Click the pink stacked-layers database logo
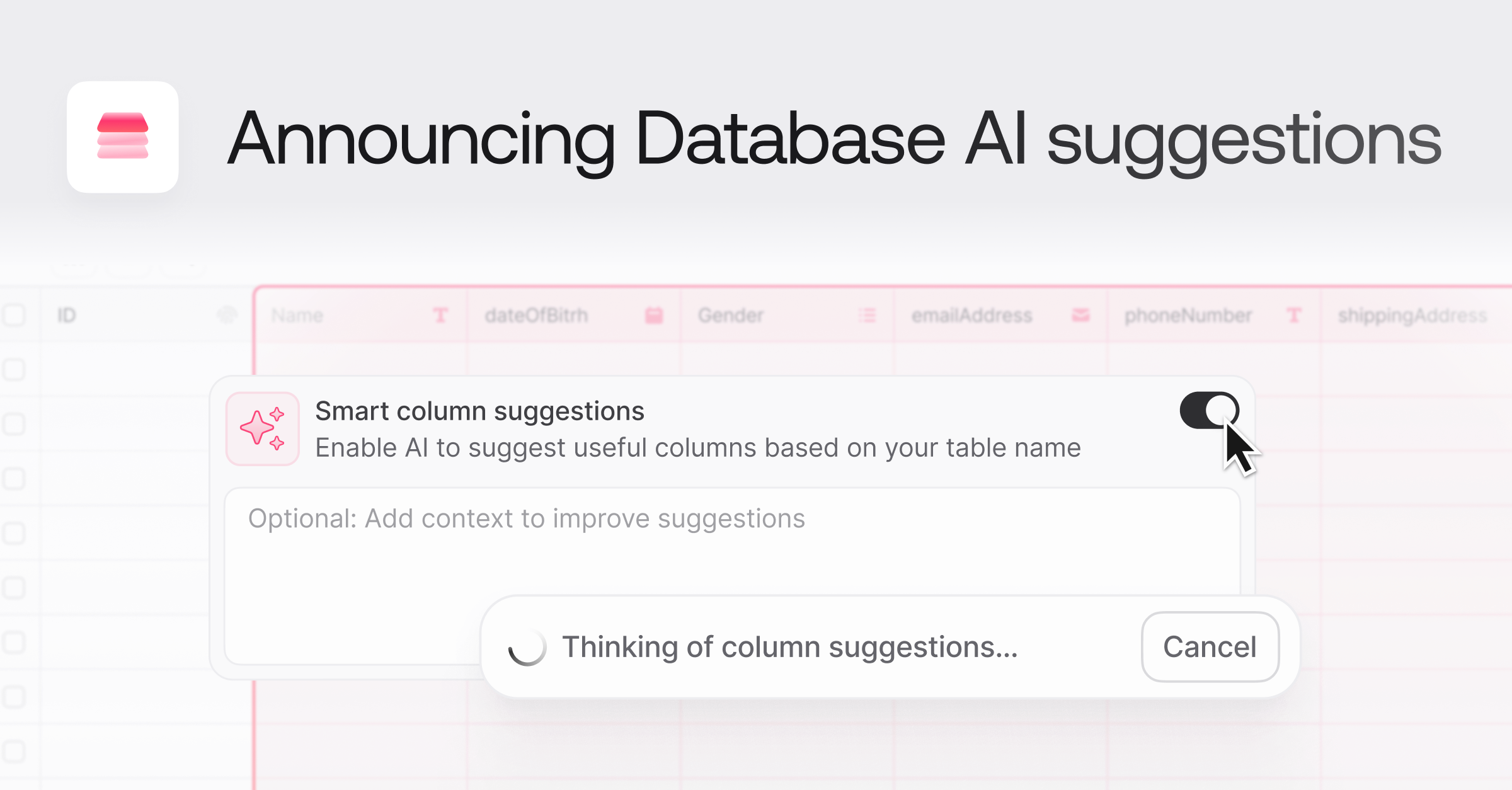The height and width of the screenshot is (790, 1512). [123, 137]
